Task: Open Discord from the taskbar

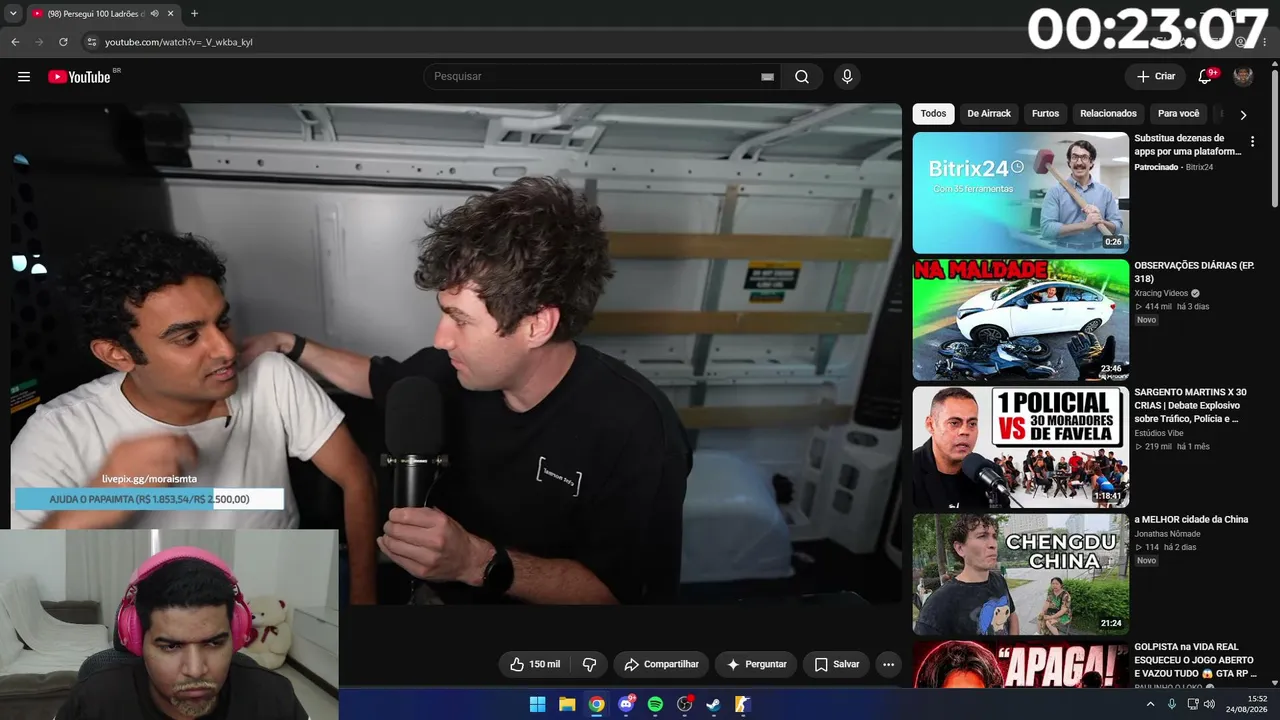Action: [626, 704]
